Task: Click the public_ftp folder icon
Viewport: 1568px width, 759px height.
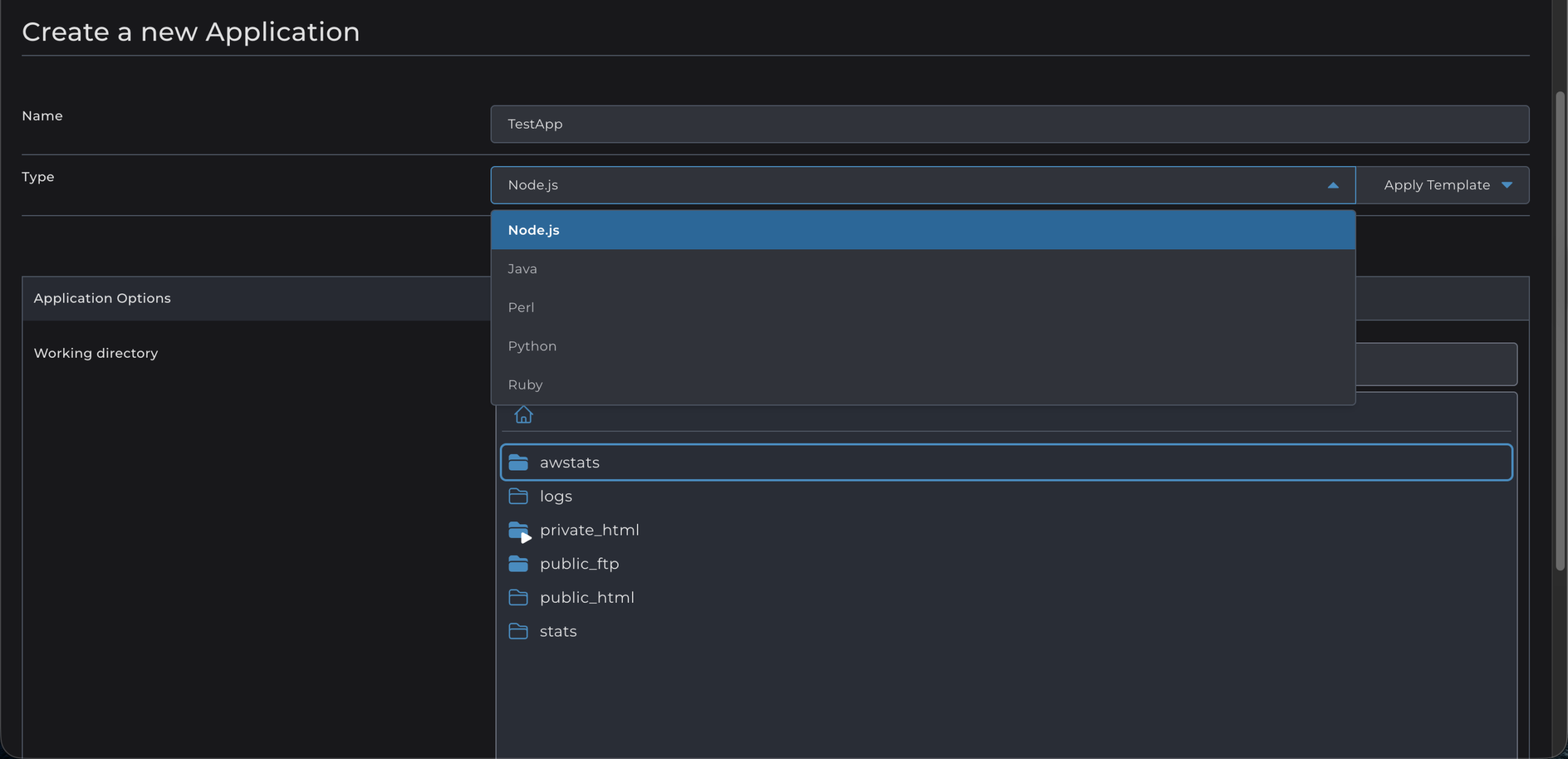Action: (x=518, y=564)
